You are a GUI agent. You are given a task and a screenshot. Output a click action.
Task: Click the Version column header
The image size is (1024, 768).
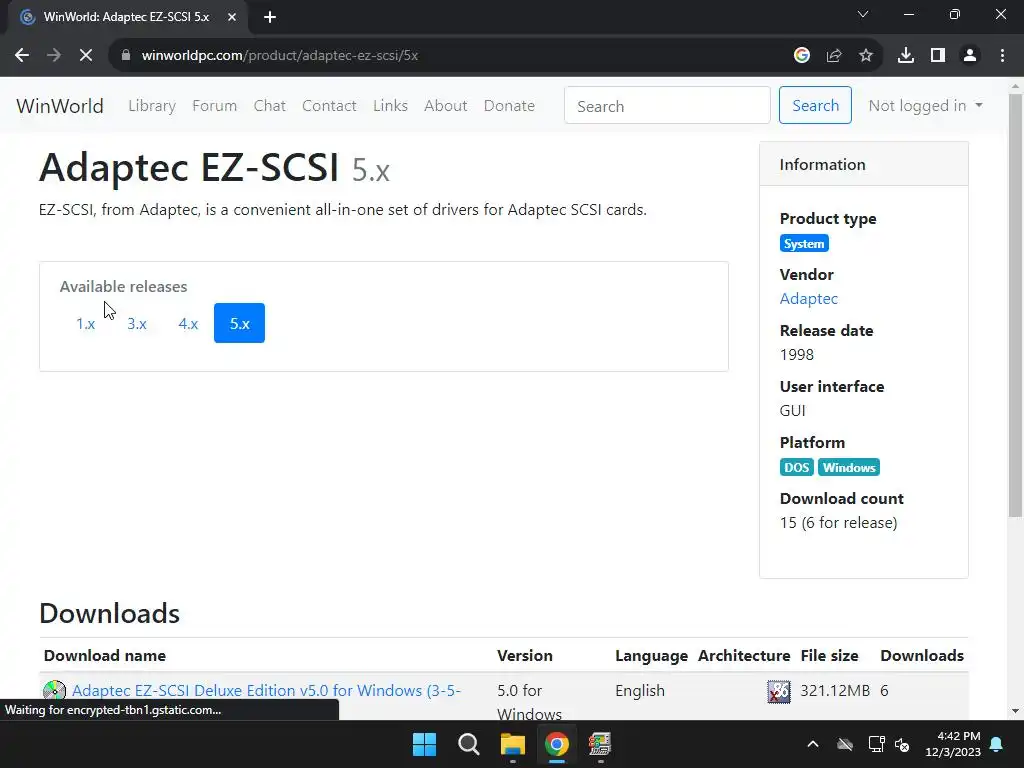[x=524, y=656]
